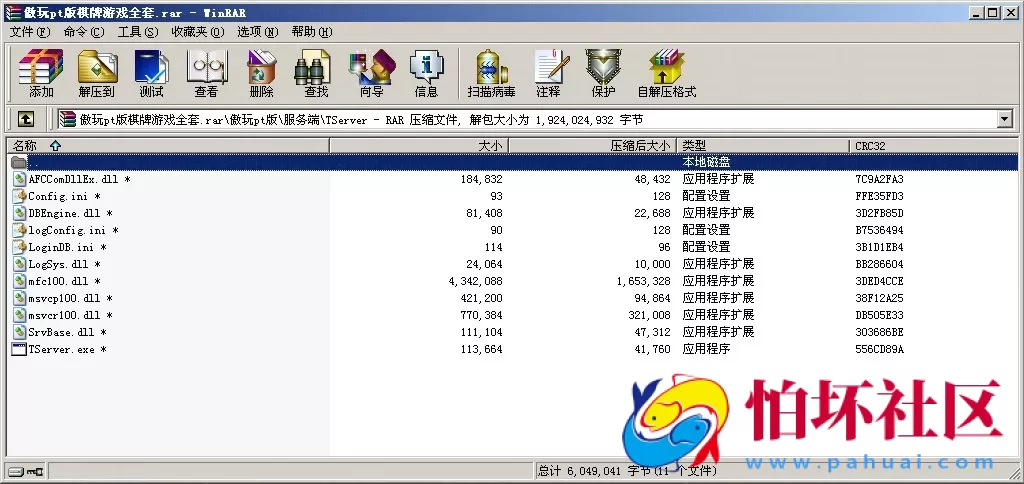Click the DBEngine.dll file icon
The image size is (1024, 484).
click(x=20, y=213)
